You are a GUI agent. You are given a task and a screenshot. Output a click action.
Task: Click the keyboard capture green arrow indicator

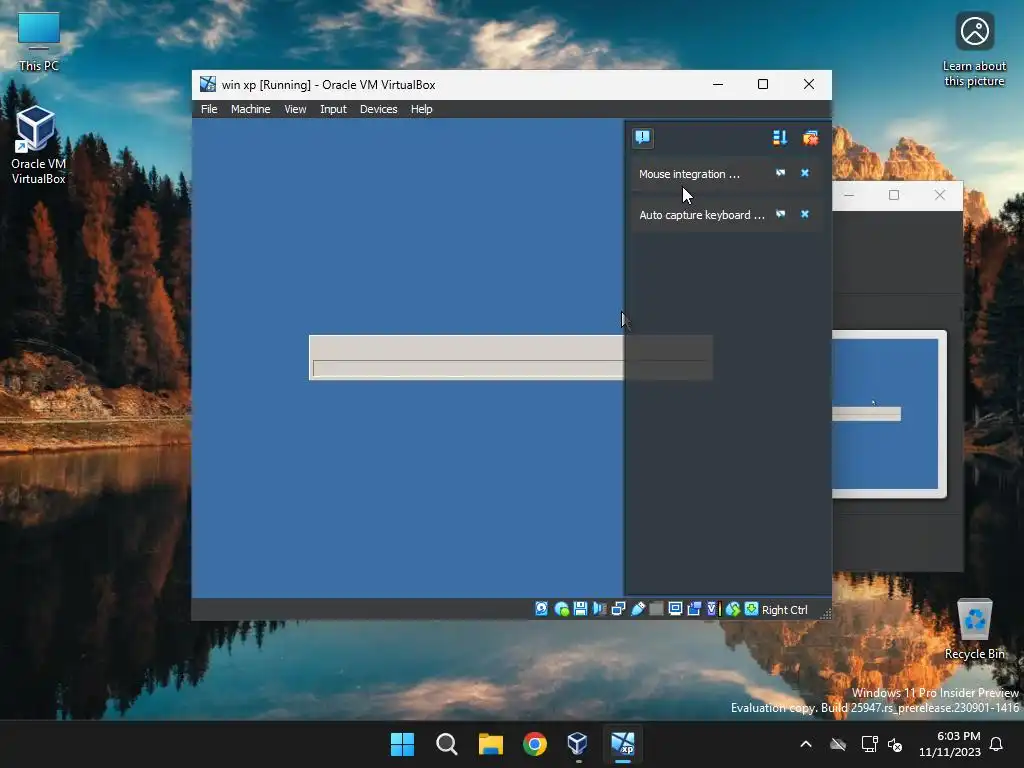[x=752, y=609]
